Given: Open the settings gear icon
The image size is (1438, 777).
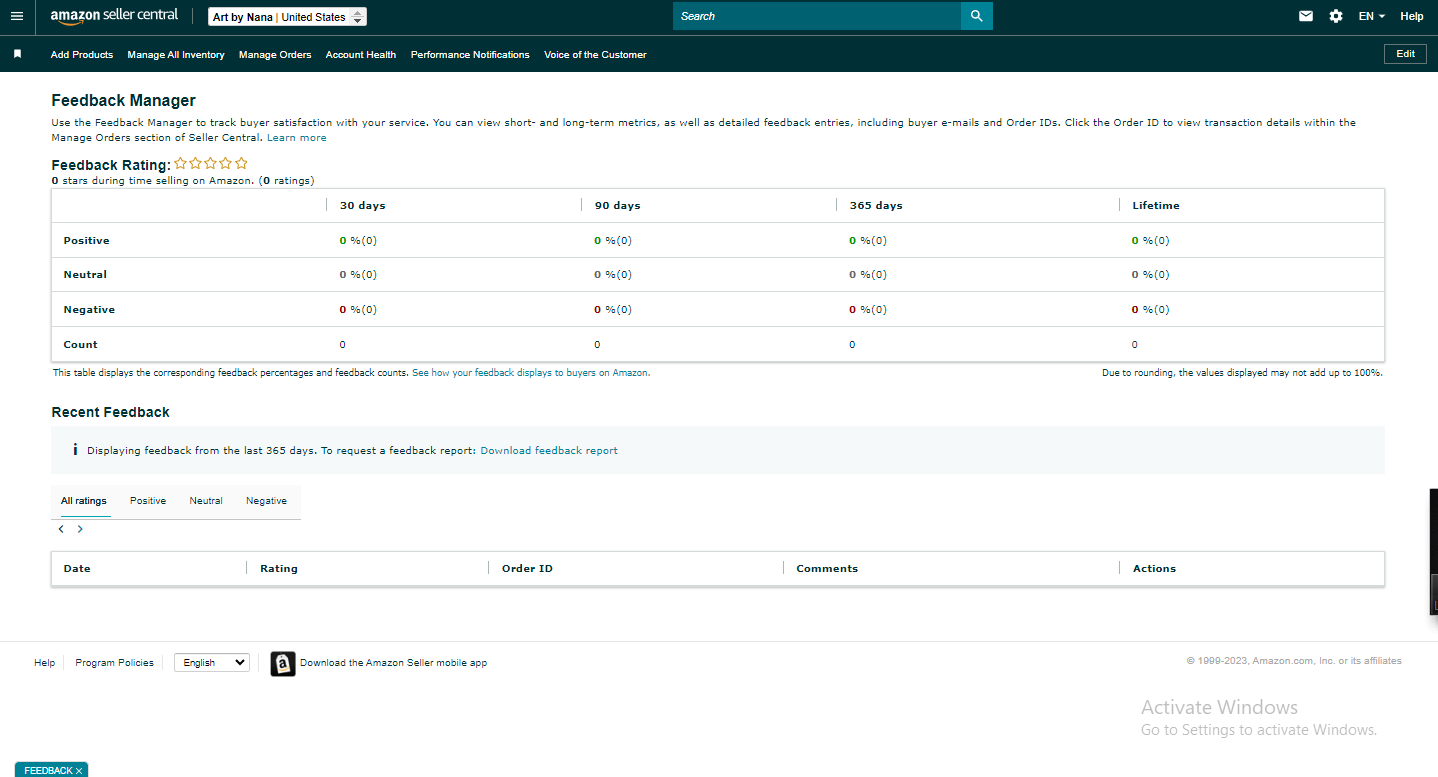Looking at the screenshot, I should point(1336,16).
